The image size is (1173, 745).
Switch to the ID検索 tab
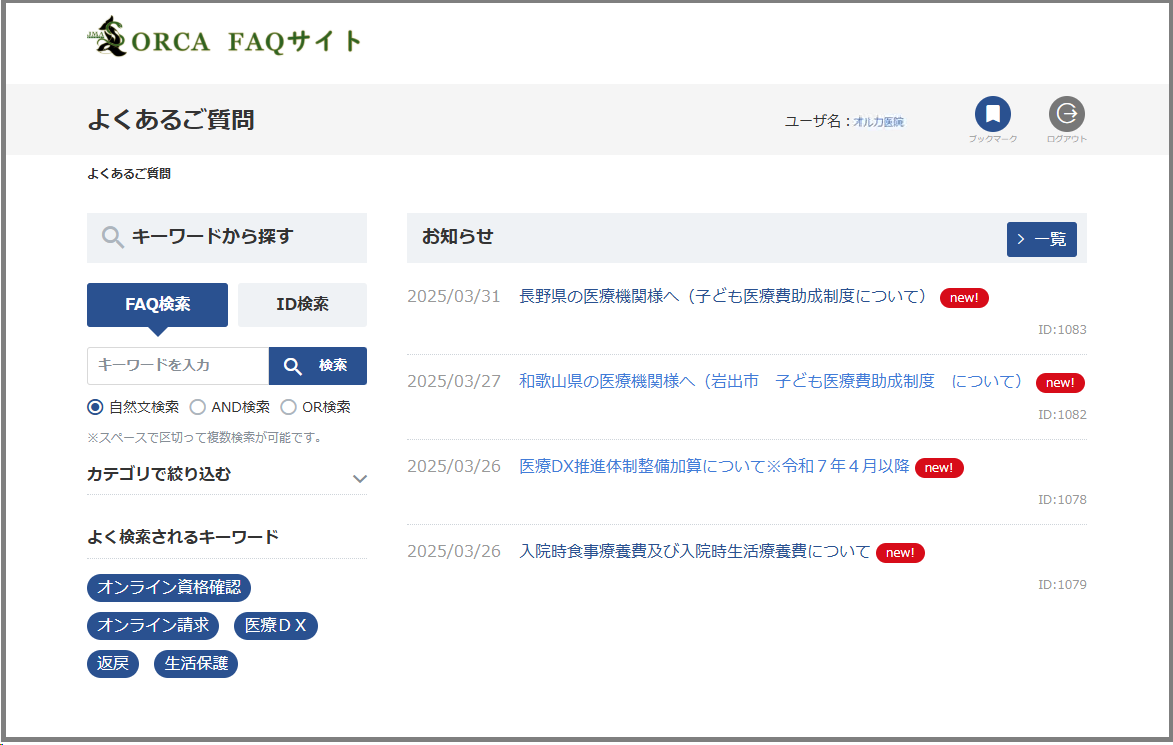point(302,304)
